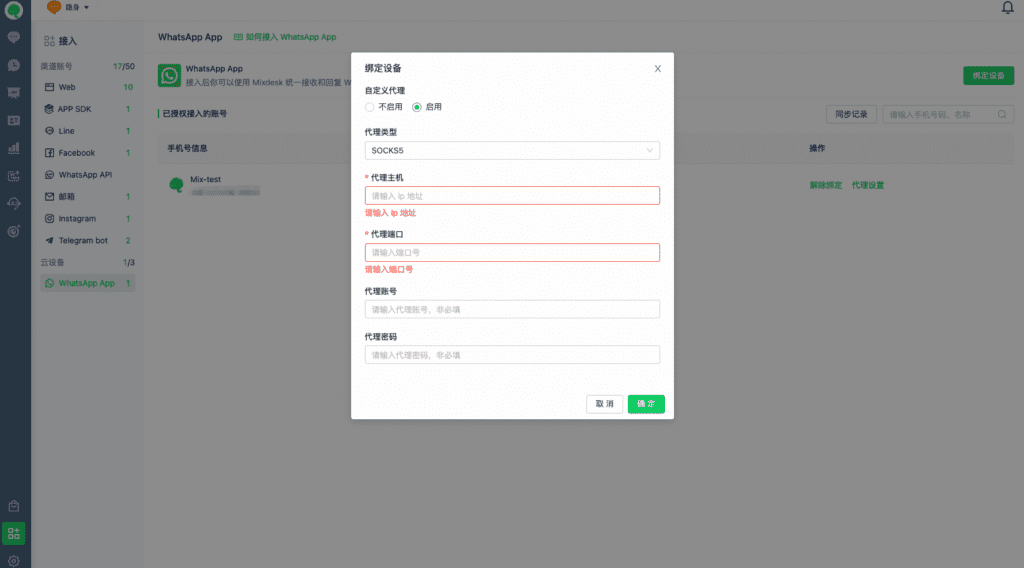Click the green integrations grid sidebar icon

coord(14,532)
